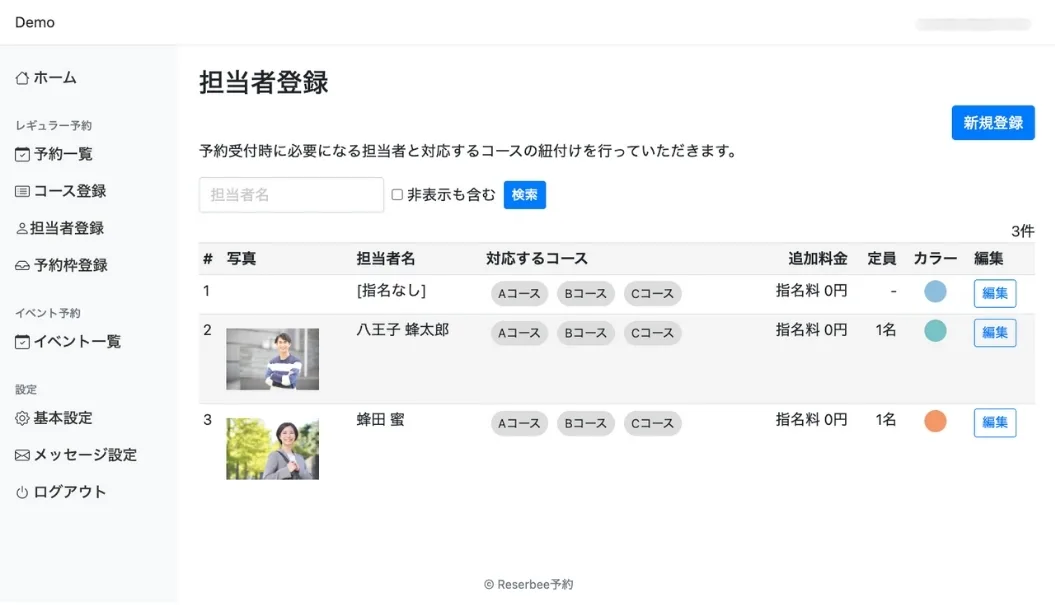This screenshot has height=605, width=1055.
Task: Focus the 担当者名 search input field
Action: pyautogui.click(x=291, y=195)
